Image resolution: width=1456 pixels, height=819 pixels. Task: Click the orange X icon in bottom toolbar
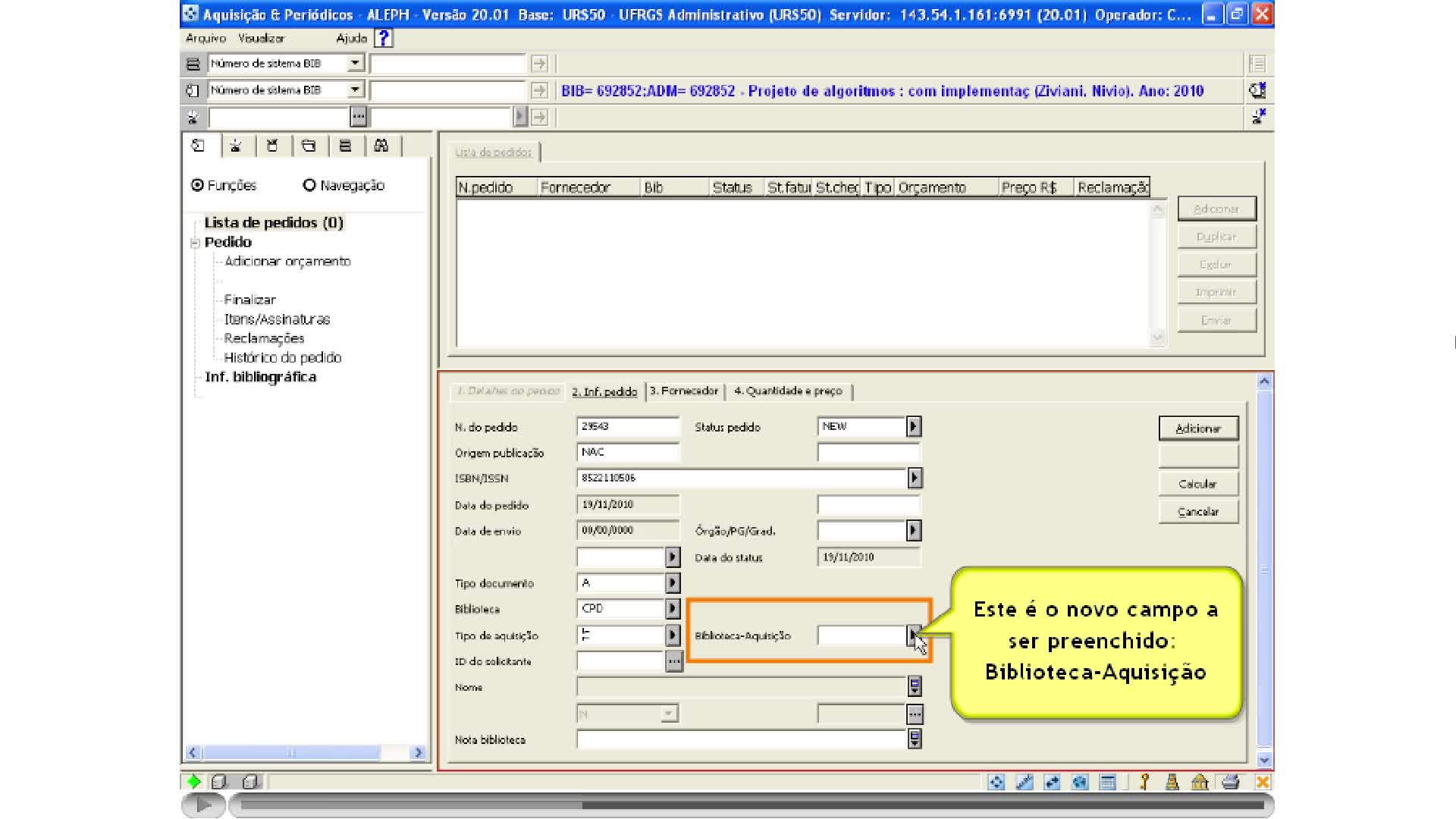1263,782
